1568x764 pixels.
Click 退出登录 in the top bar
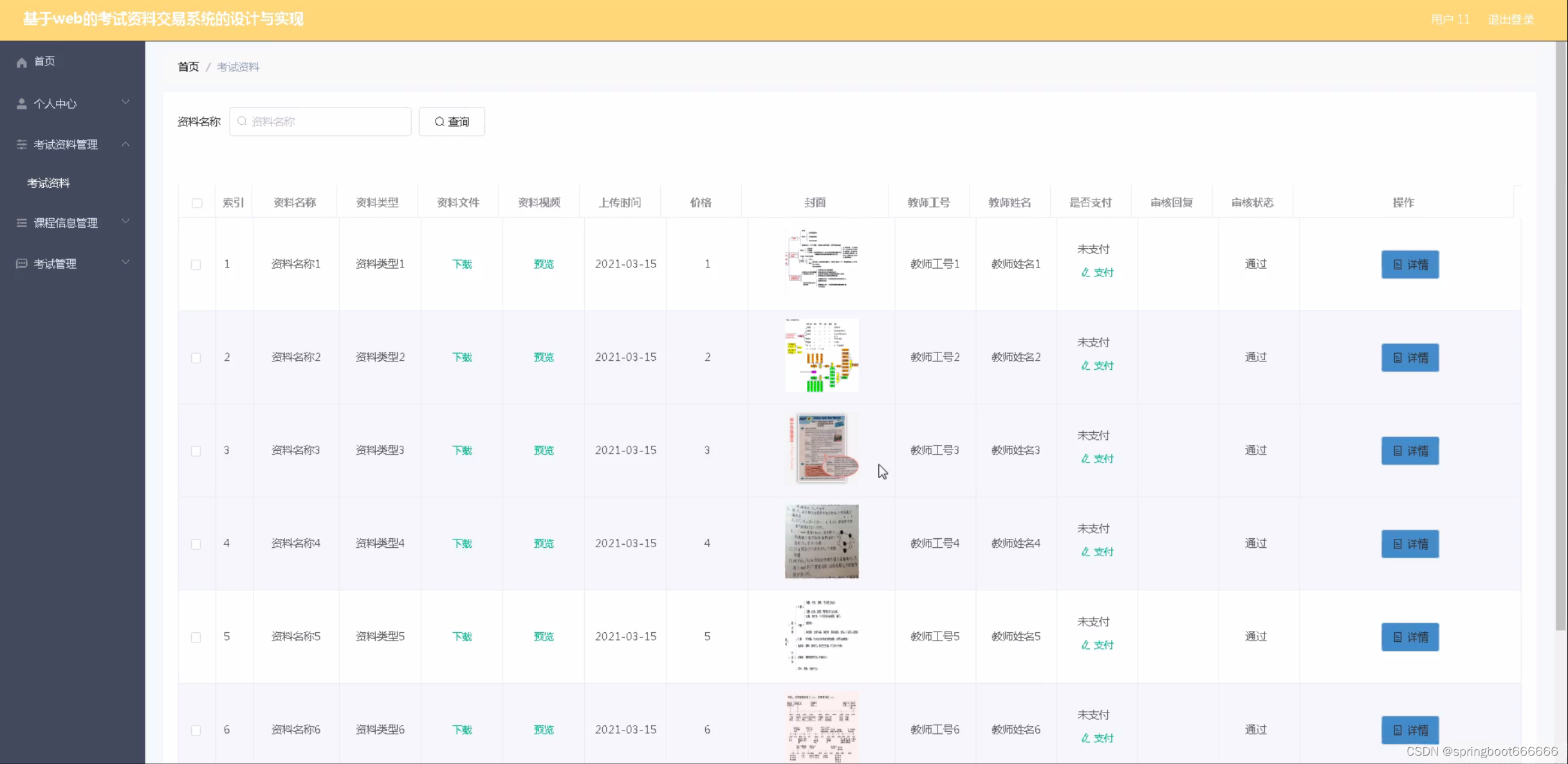tap(1510, 20)
